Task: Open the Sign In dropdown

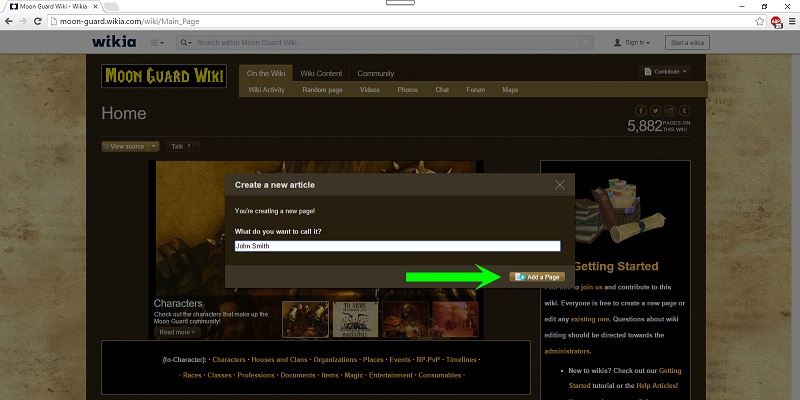Action: tap(632, 43)
